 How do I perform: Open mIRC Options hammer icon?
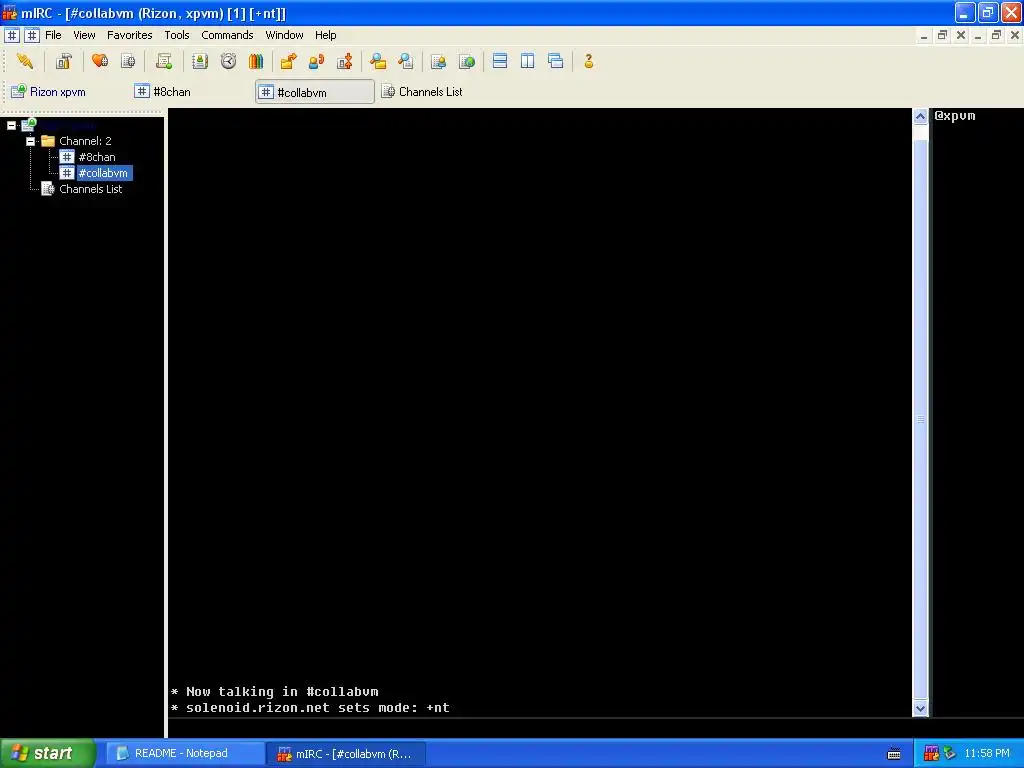[x=63, y=61]
